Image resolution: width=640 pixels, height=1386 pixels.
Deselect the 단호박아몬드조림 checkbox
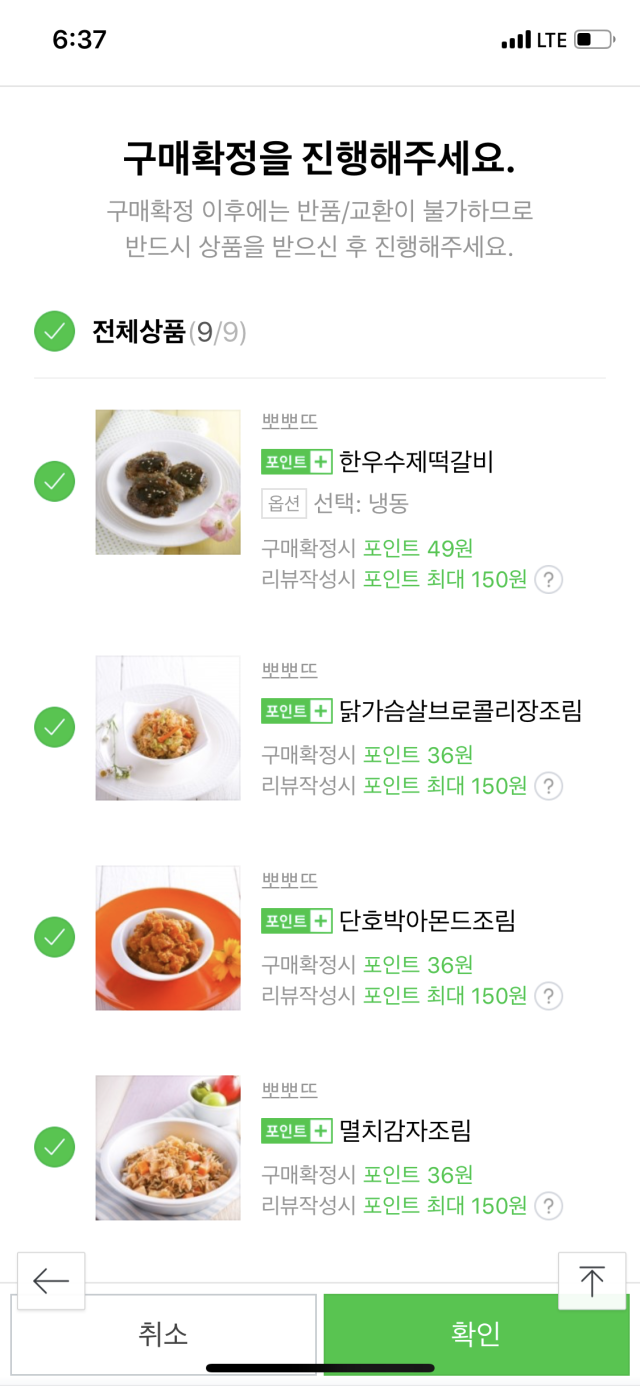pos(55,937)
